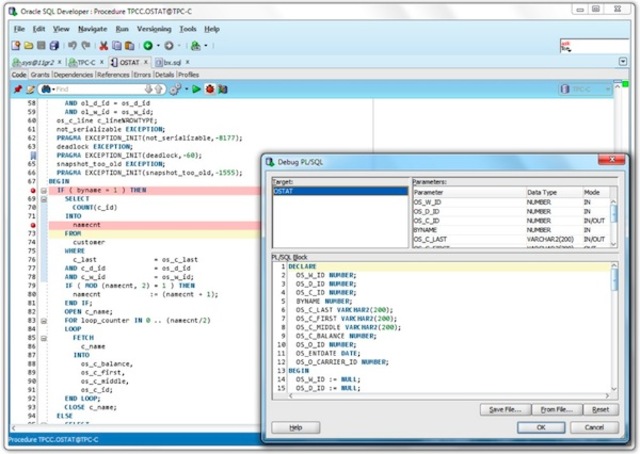Click the Reset button
Viewport: 640px width, 454px height.
coord(601,409)
